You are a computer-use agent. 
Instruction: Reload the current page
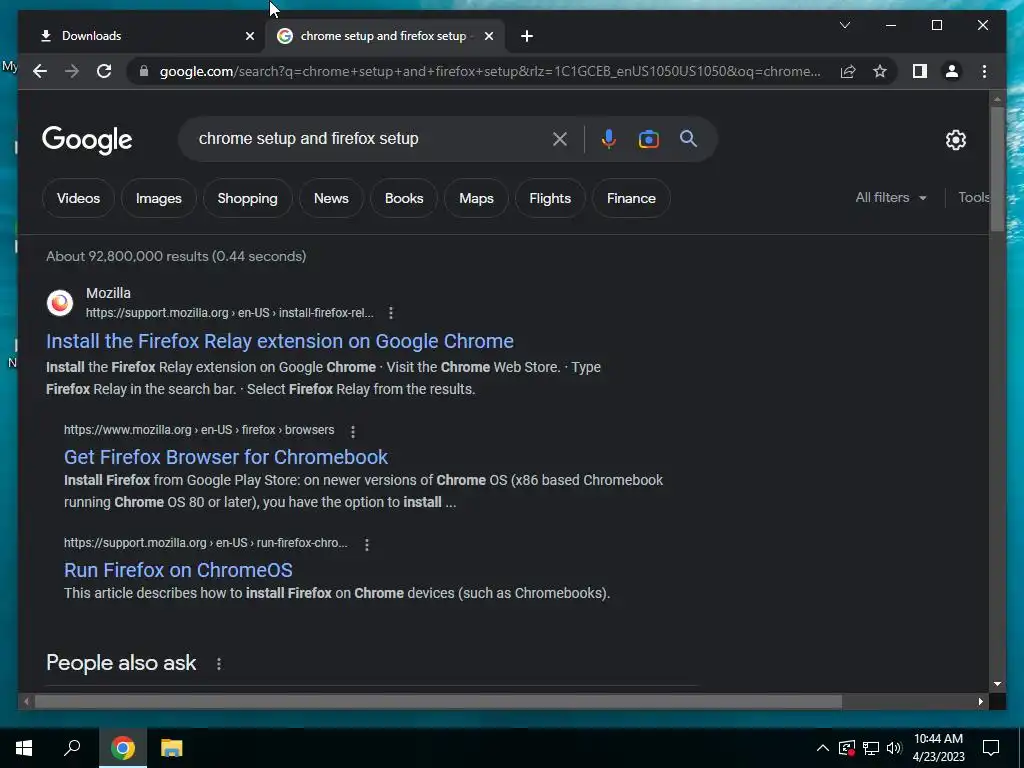click(104, 71)
